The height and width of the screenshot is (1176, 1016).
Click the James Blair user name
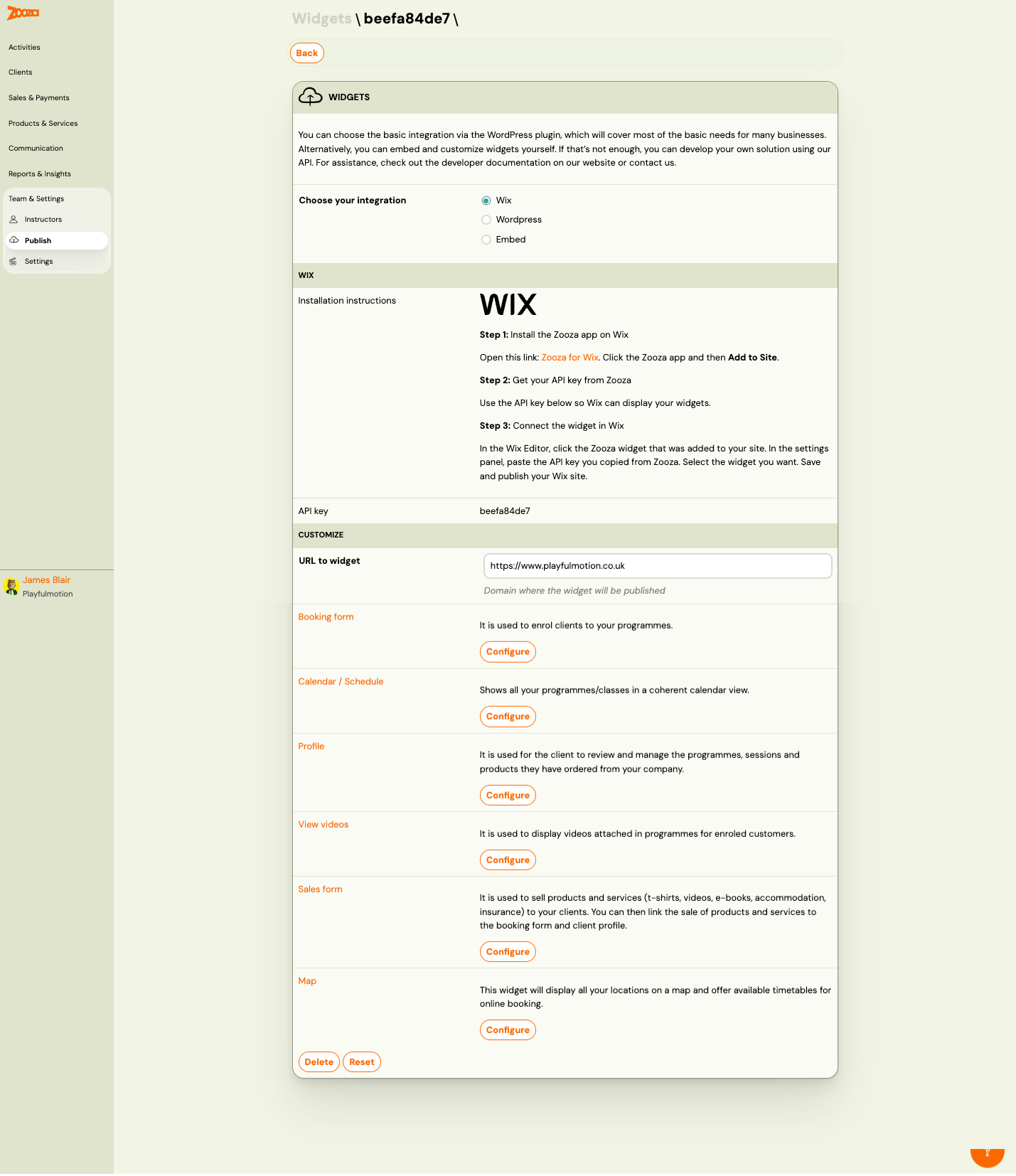pyautogui.click(x=46, y=580)
